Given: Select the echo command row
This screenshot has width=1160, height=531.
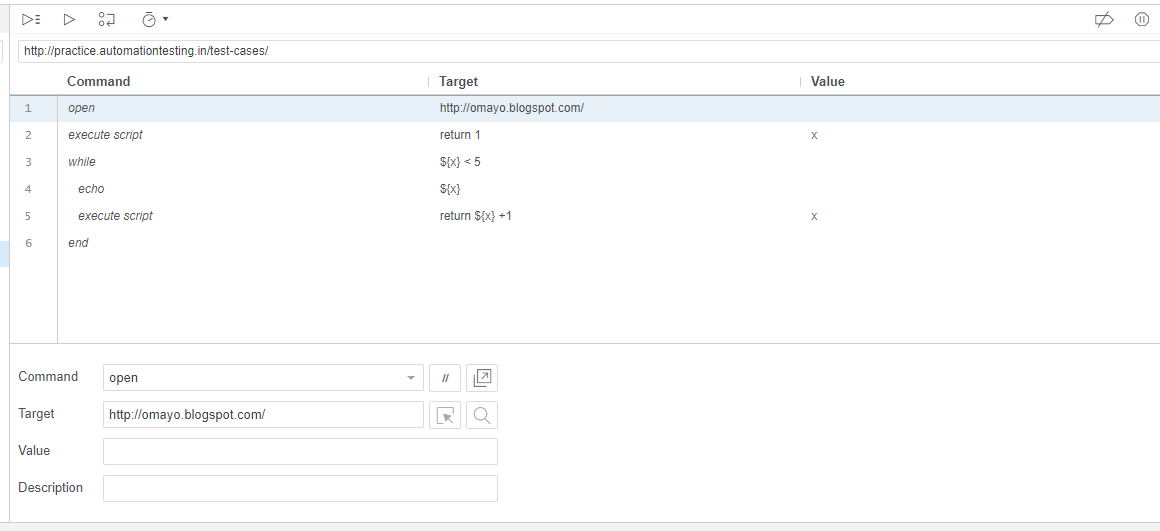Looking at the screenshot, I should [250, 189].
